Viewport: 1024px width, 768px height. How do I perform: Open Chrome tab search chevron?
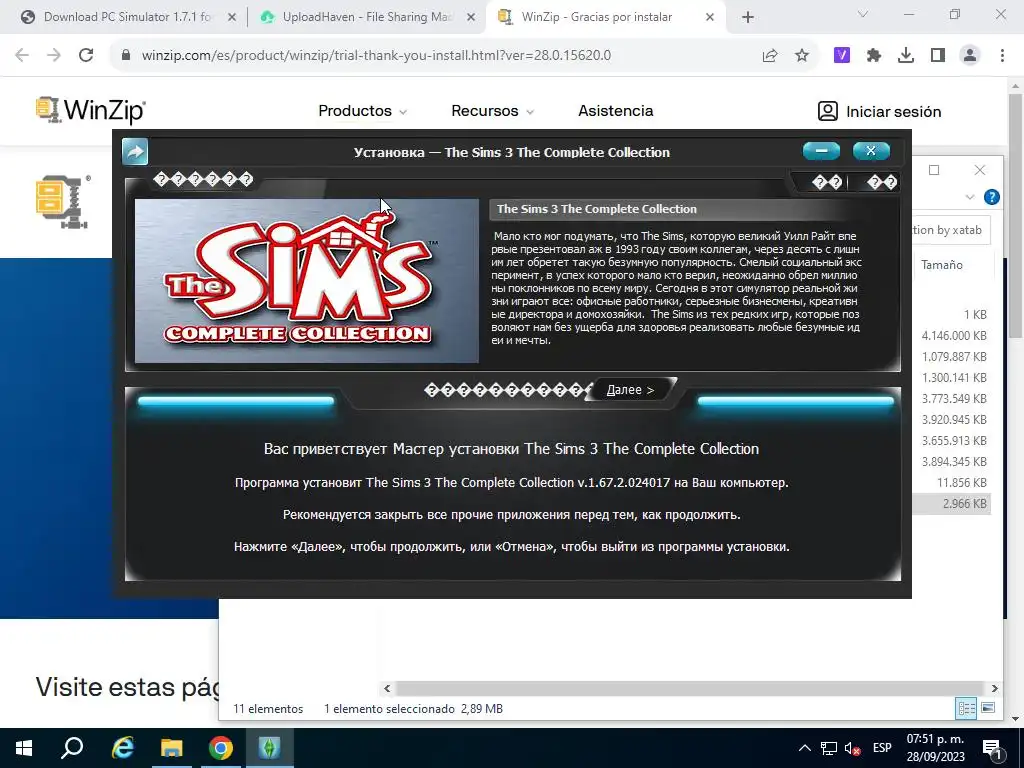[x=863, y=14]
